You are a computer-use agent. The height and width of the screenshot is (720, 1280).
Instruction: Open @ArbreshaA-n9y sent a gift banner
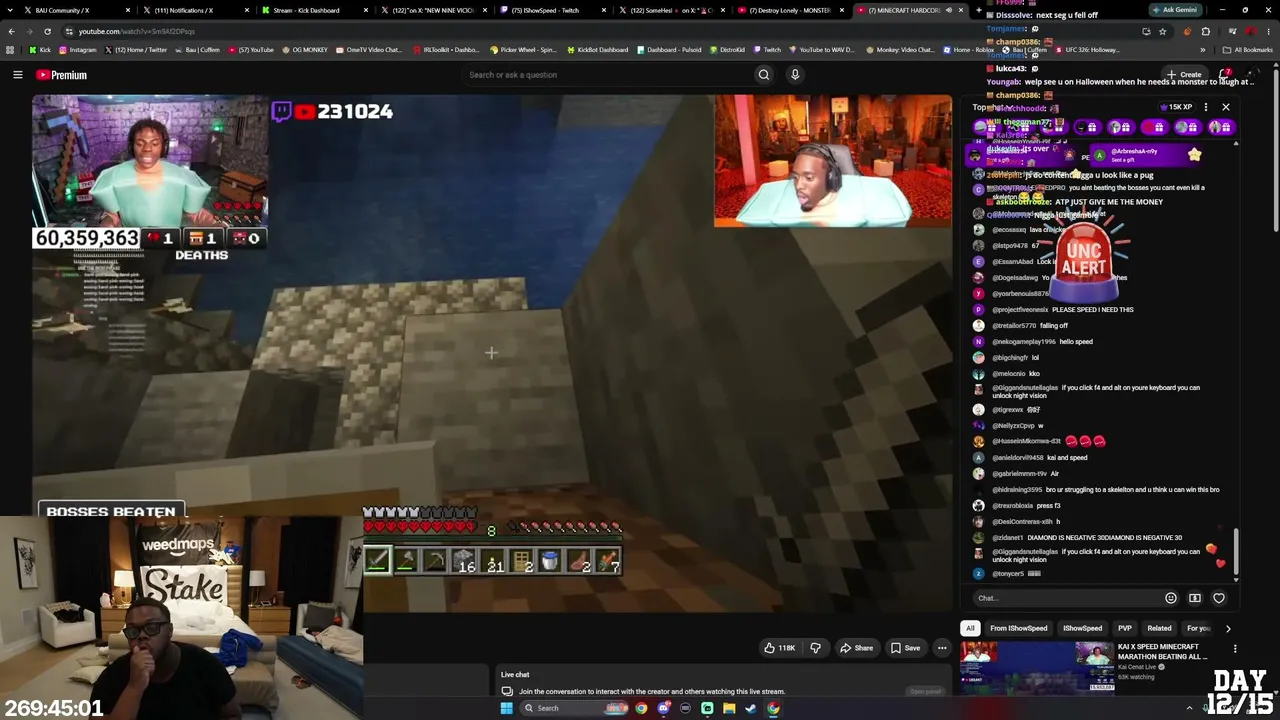coord(1148,155)
